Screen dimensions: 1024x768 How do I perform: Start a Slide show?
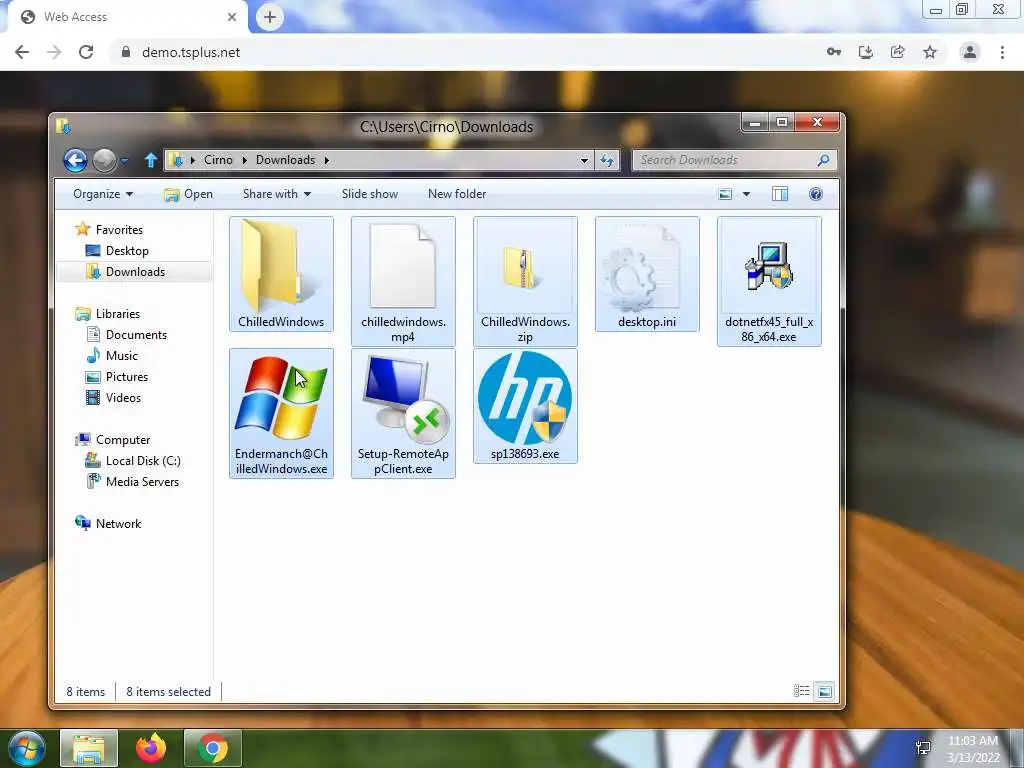point(370,194)
